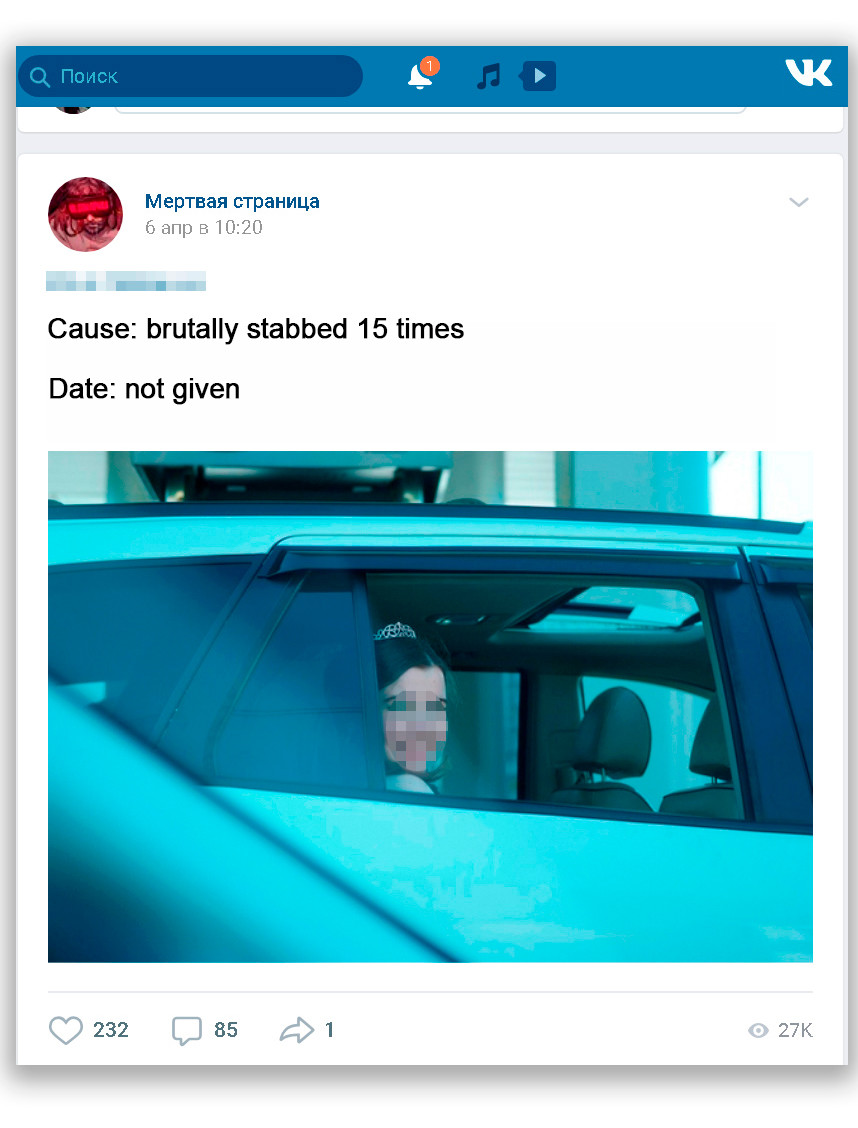Go to VK home via logo
The width and height of the screenshot is (858, 1128).
pos(808,73)
